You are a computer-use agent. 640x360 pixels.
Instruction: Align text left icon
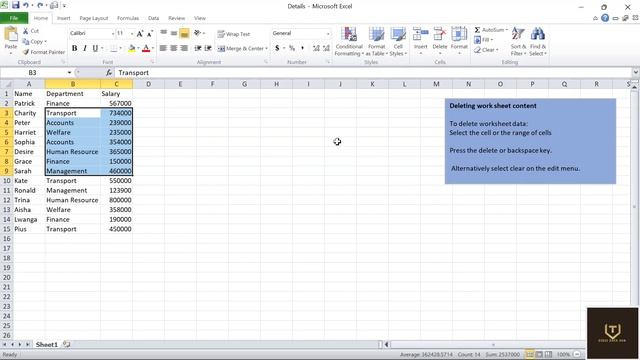pos(163,49)
